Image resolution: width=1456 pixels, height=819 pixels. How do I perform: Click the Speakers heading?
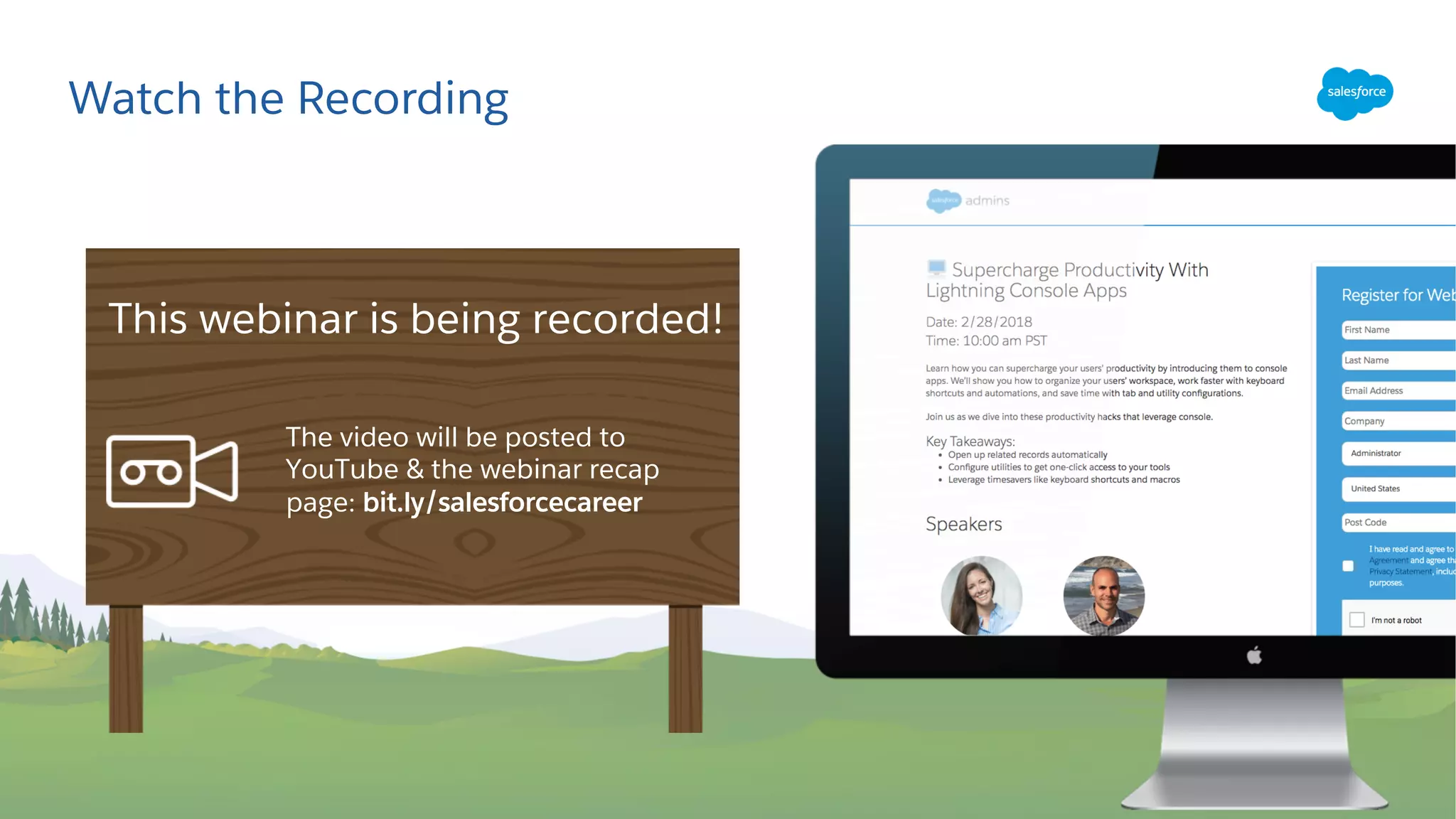(963, 525)
